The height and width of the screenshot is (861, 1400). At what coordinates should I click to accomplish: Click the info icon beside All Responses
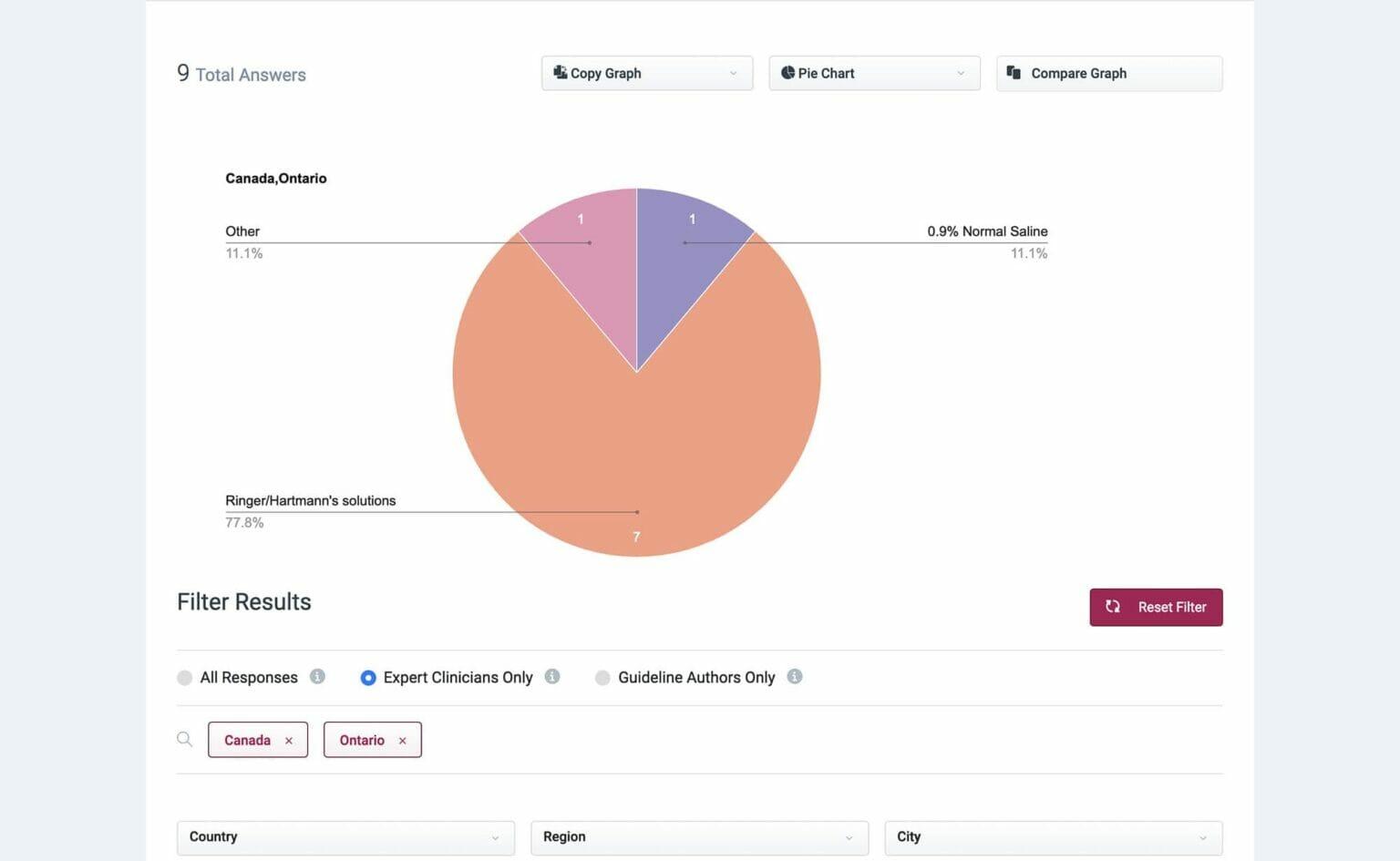coord(317,677)
